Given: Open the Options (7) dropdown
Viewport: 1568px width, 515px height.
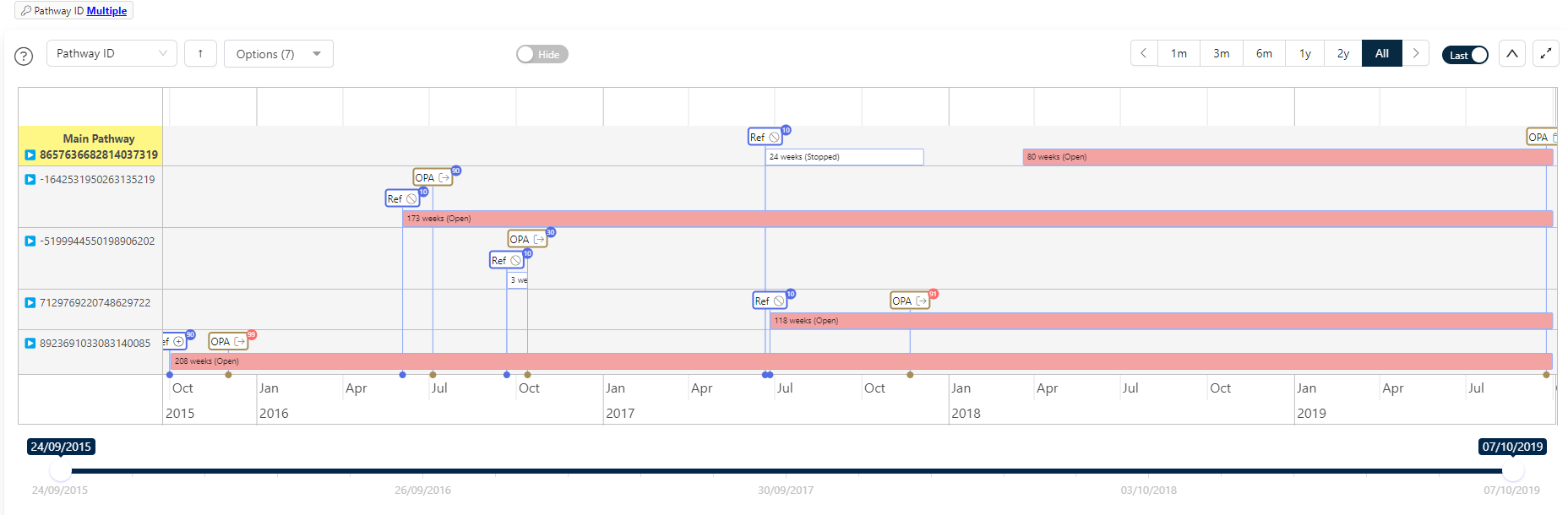Looking at the screenshot, I should 278,53.
